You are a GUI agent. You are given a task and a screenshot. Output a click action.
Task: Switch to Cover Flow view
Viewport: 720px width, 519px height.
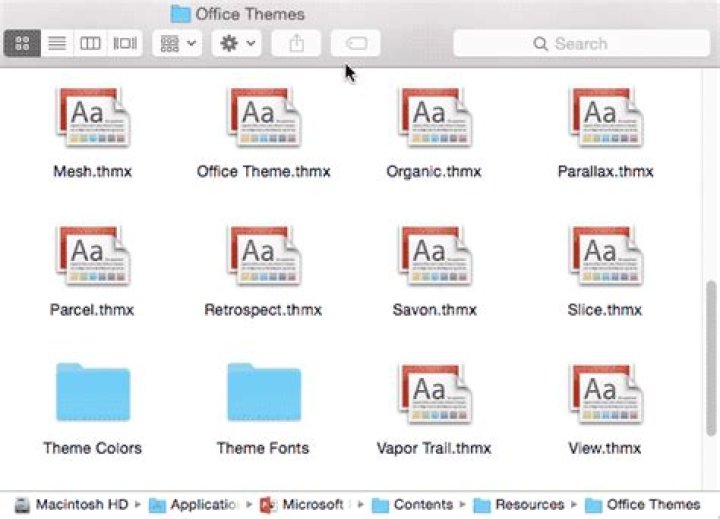(125, 44)
